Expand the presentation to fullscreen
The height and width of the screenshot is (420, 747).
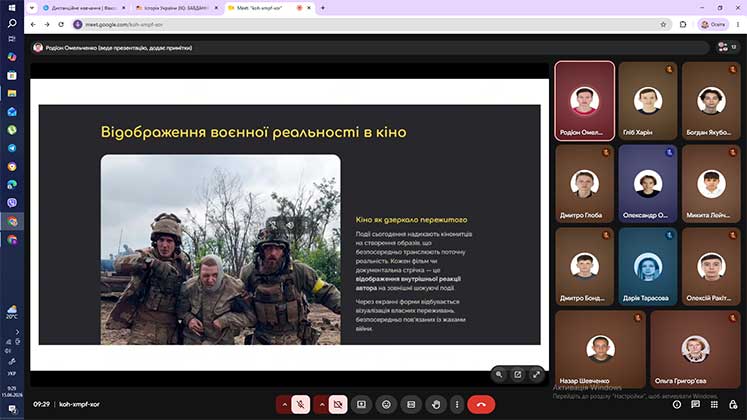[x=536, y=374]
